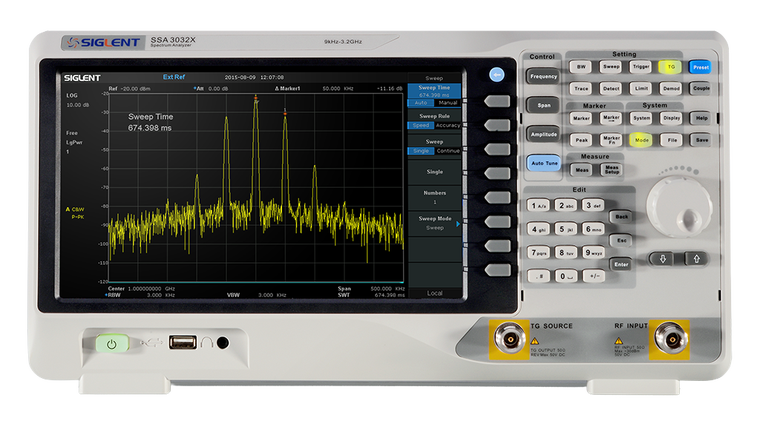This screenshot has width=760, height=427.
Task: Hit the Marker Fn key
Action: tap(611, 140)
